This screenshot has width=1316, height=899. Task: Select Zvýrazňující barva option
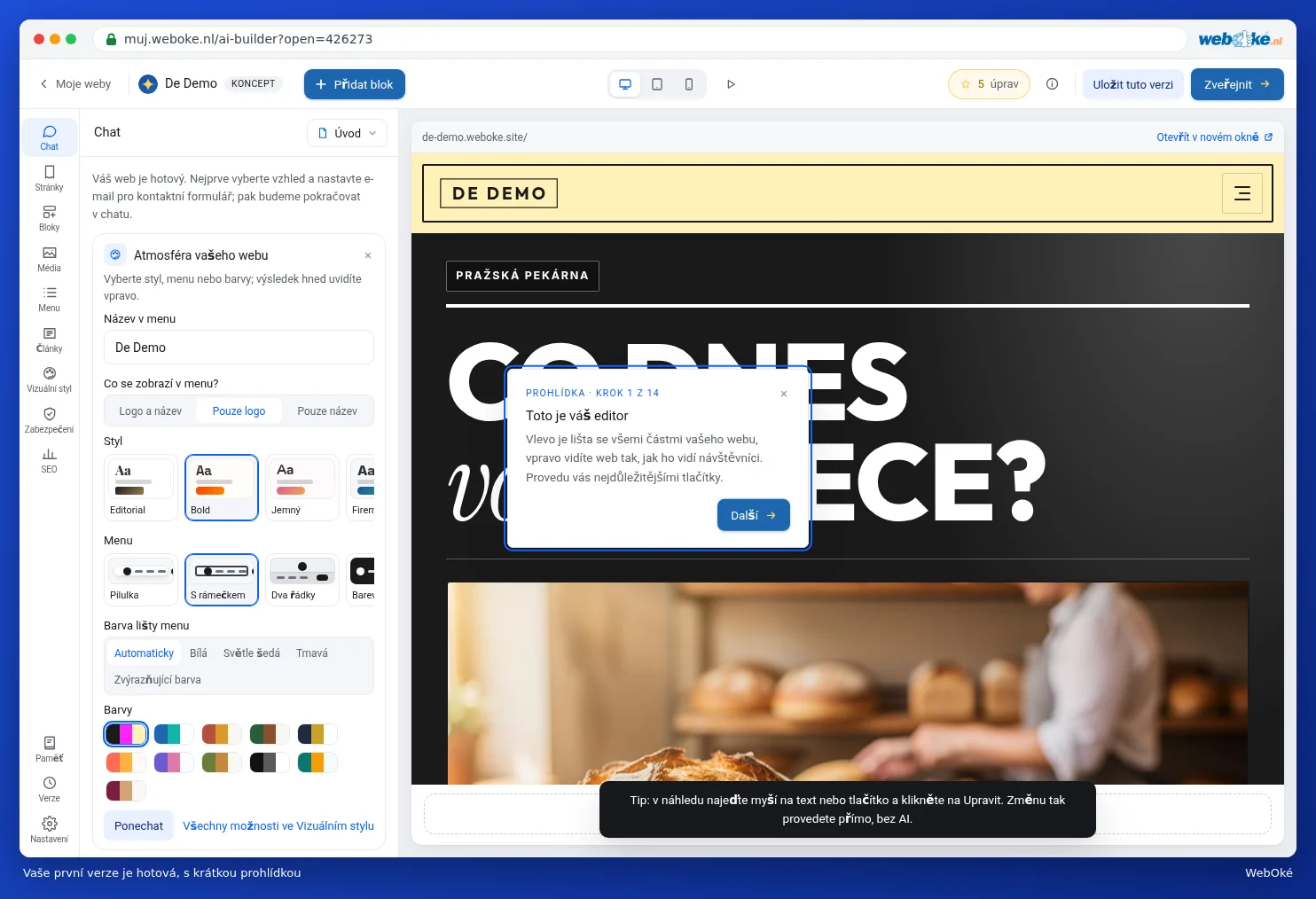158,680
